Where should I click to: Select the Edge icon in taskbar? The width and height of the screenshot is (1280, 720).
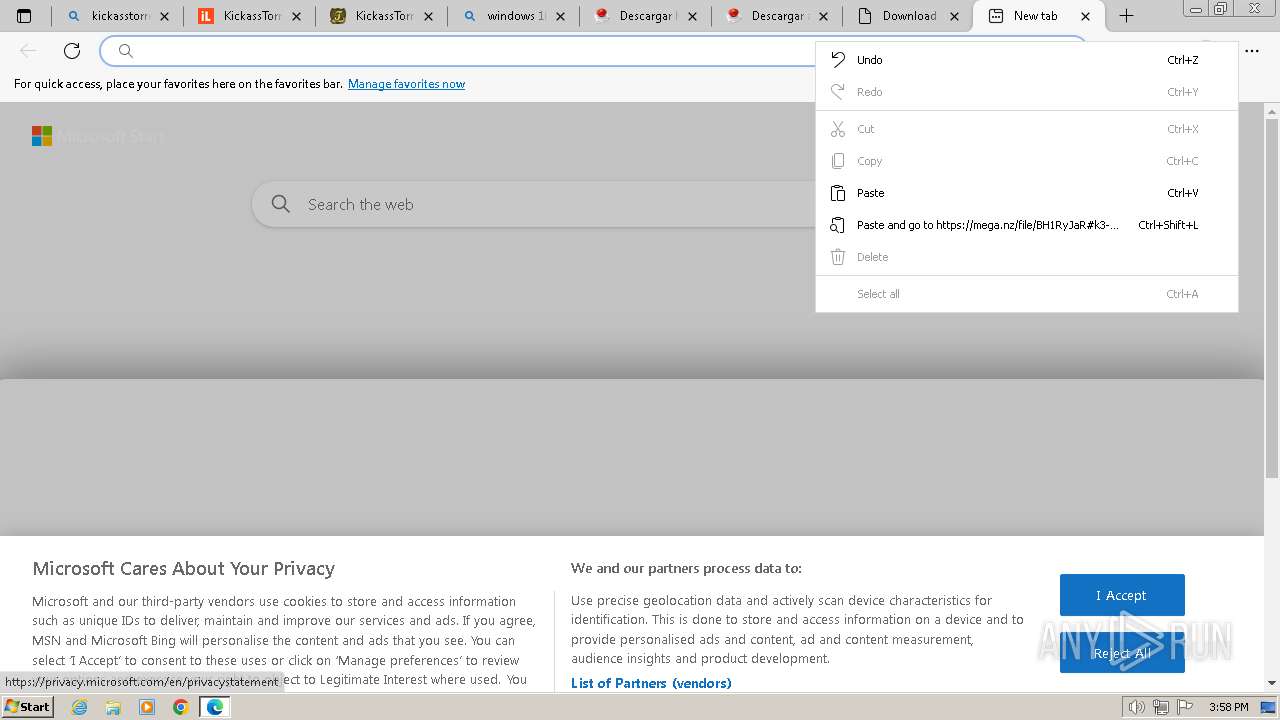coord(215,707)
